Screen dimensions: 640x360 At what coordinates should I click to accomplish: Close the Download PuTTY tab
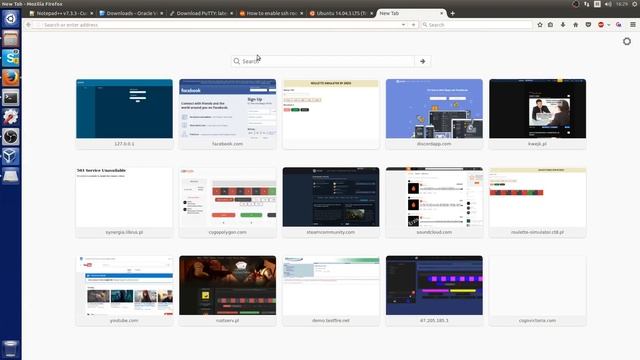point(231,13)
